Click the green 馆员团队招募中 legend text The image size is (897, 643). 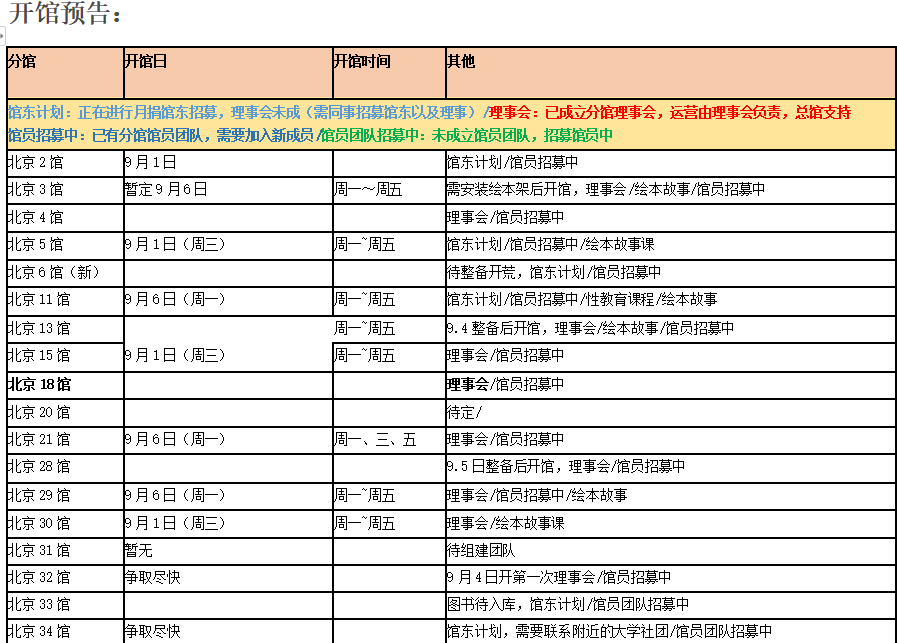tap(466, 135)
